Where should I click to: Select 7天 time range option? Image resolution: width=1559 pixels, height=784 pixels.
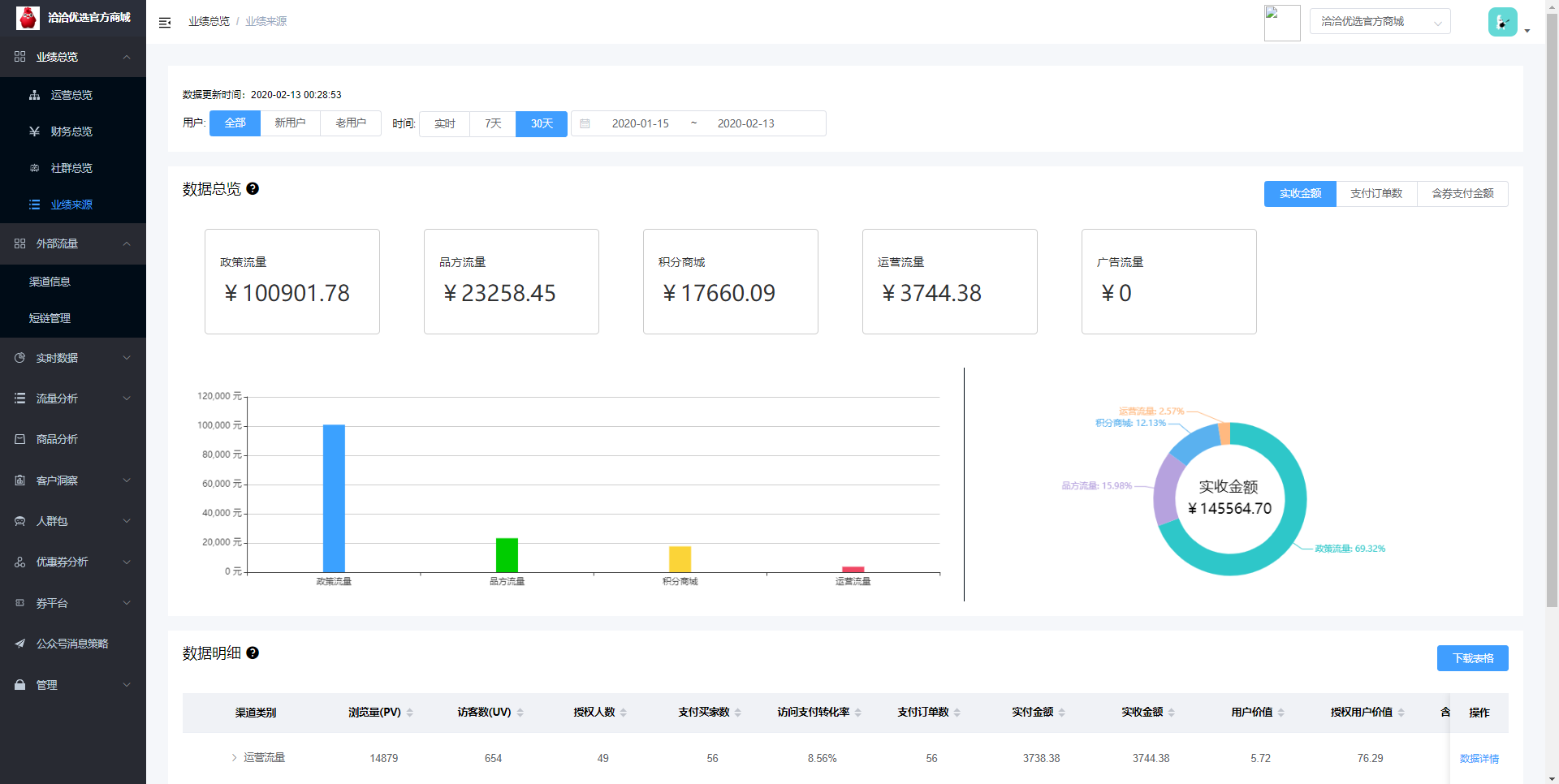[x=493, y=123]
